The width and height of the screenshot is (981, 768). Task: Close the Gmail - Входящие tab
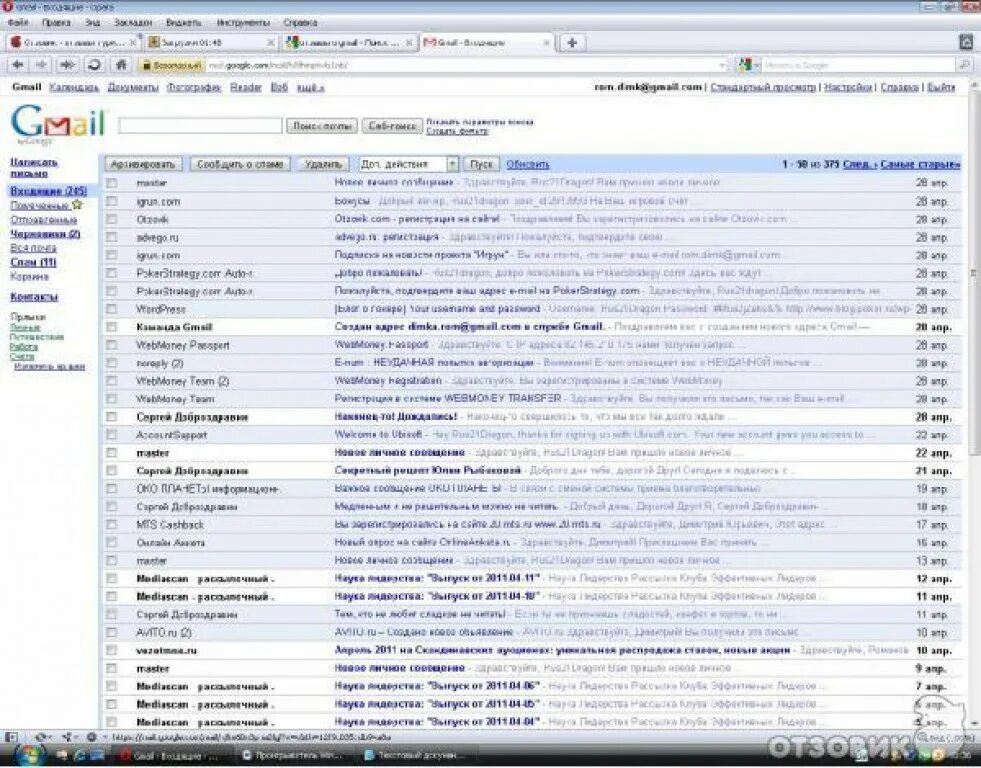546,43
